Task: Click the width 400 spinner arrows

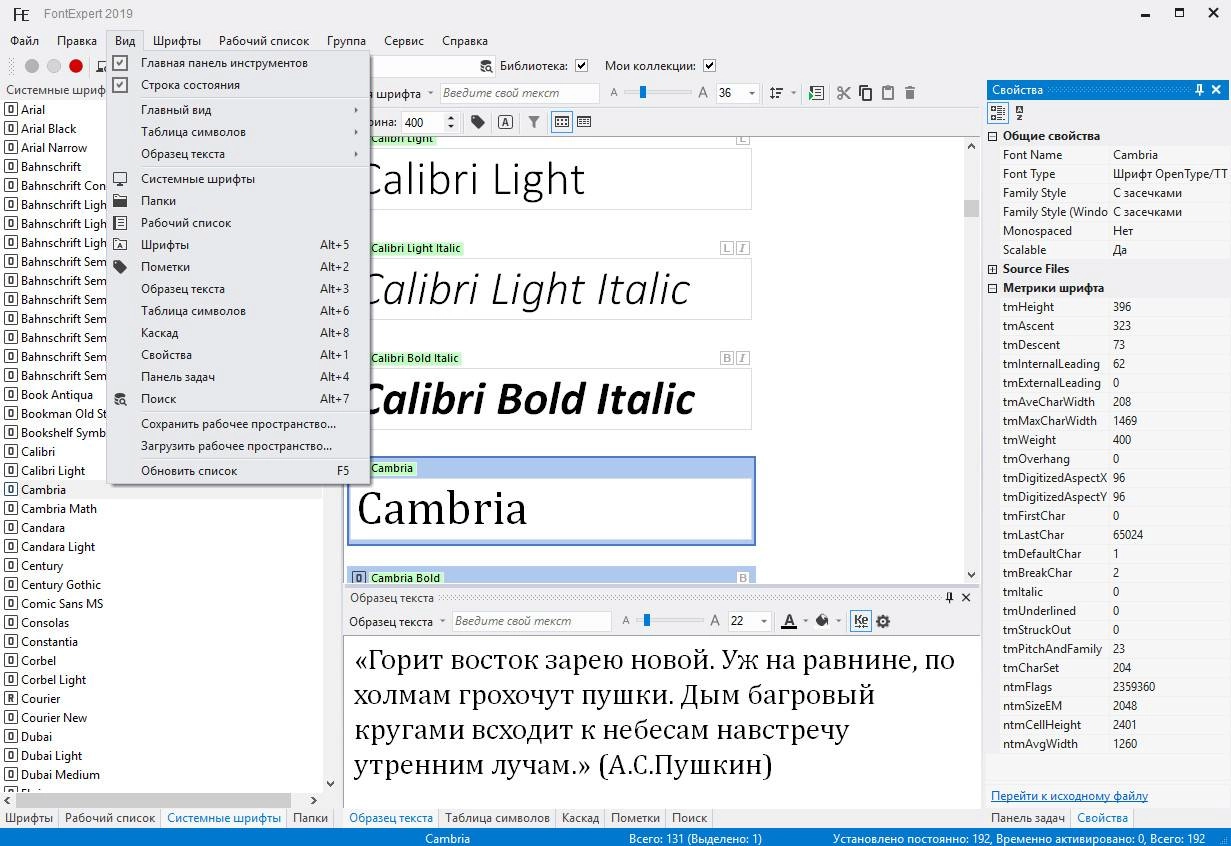Action: (451, 122)
